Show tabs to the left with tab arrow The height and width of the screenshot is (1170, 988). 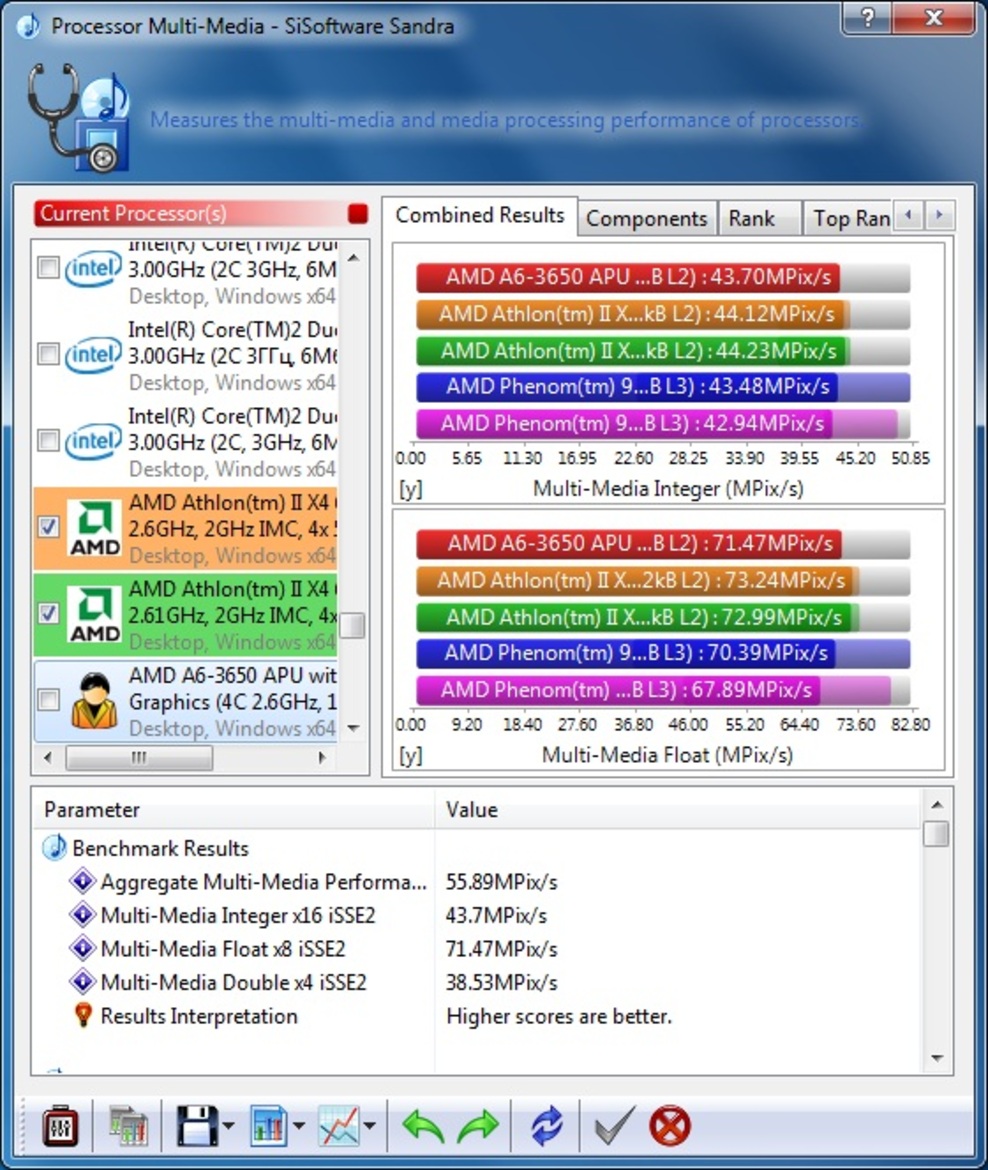point(908,216)
